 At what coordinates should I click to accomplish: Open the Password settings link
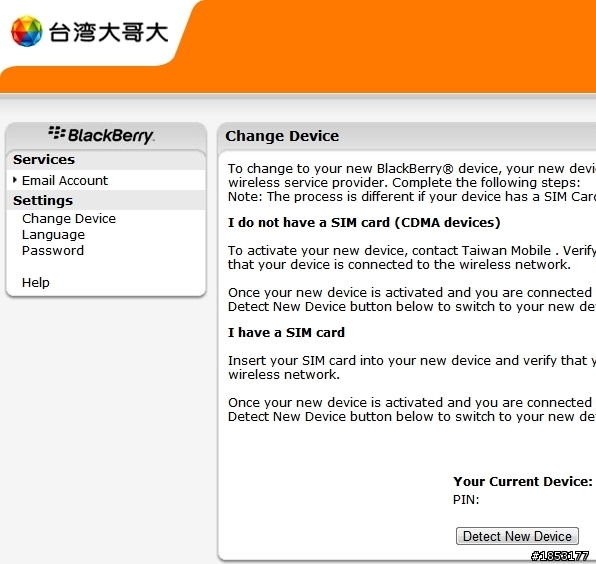click(53, 251)
